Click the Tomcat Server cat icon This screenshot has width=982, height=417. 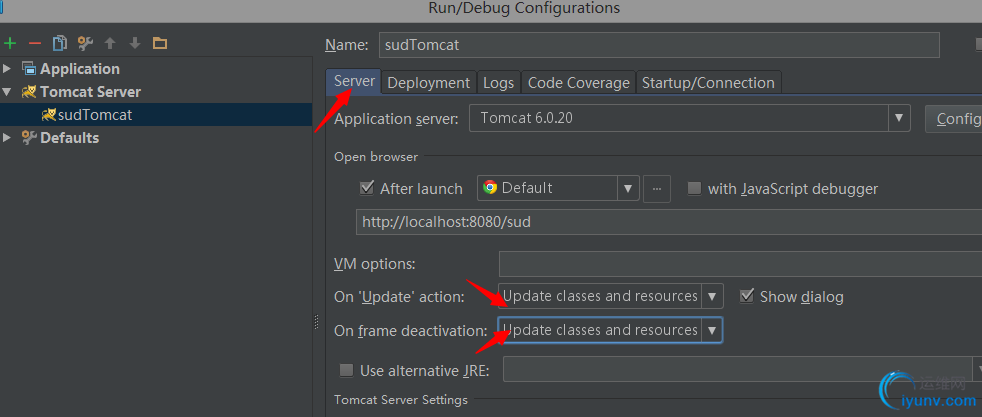29,91
